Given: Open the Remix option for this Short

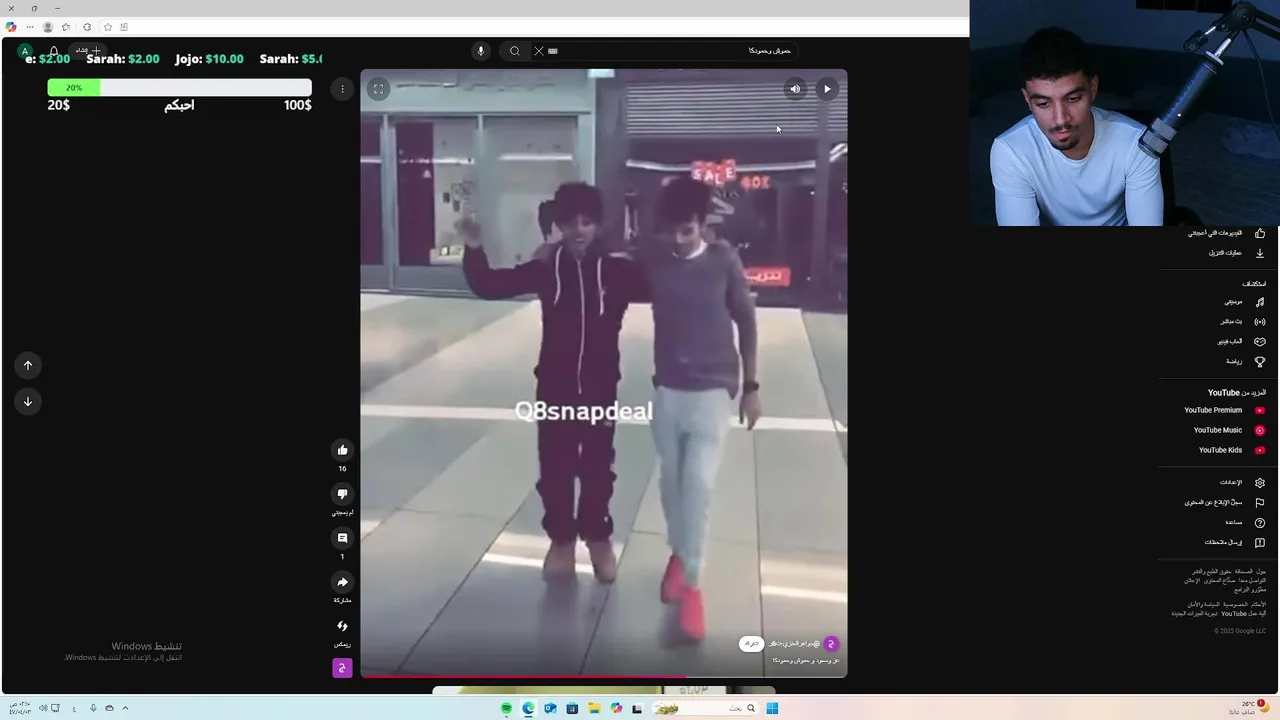Looking at the screenshot, I should pos(342,626).
